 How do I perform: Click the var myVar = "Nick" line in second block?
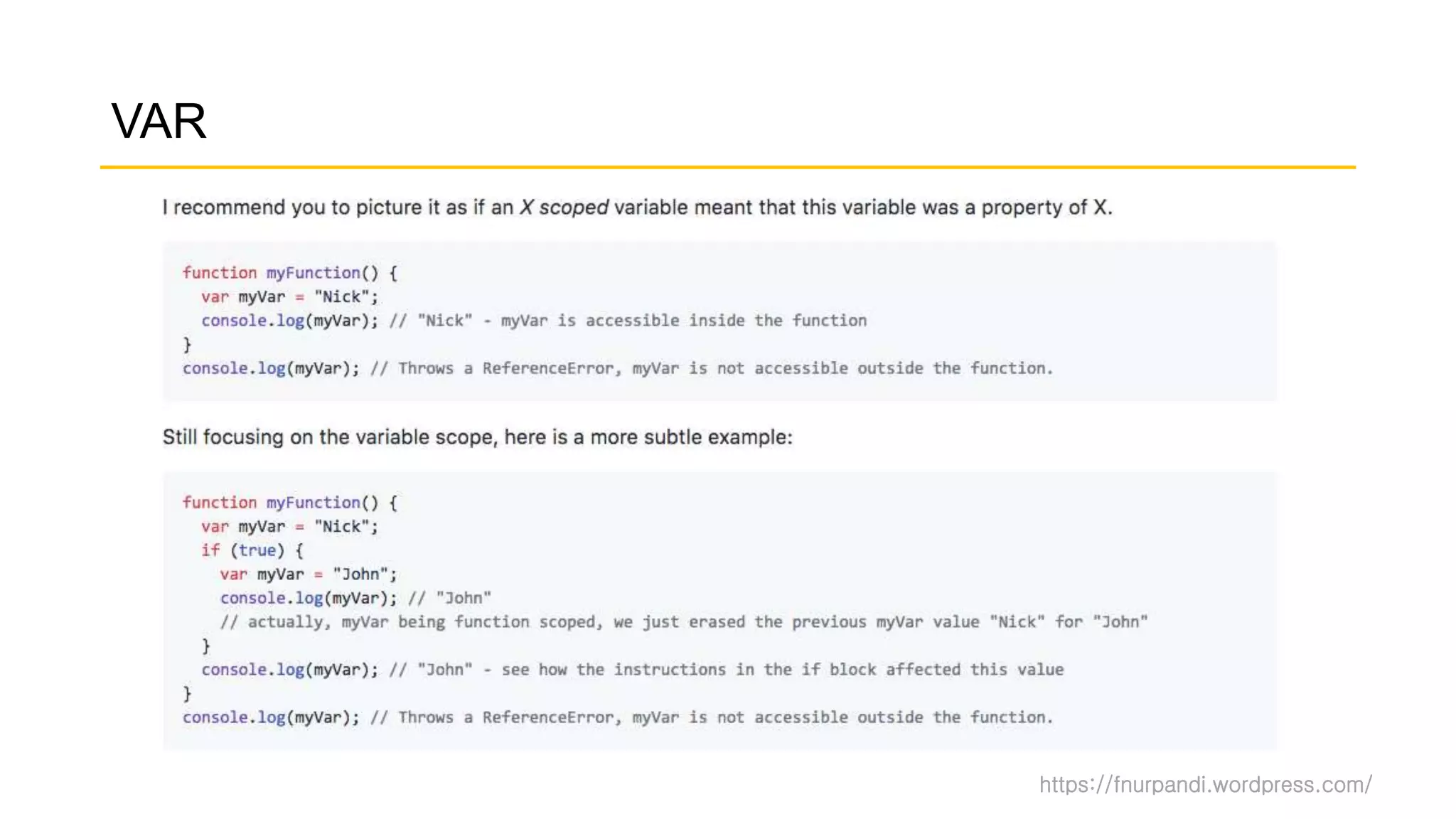289,527
